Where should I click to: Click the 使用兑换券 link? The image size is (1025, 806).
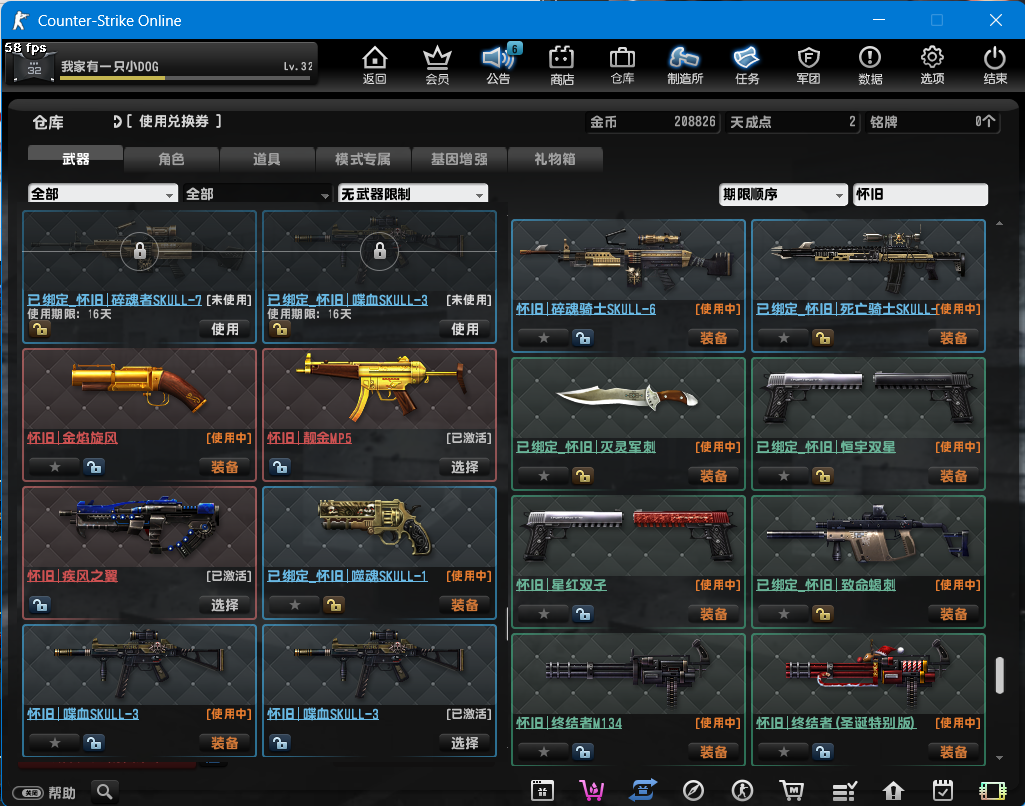[x=173, y=121]
